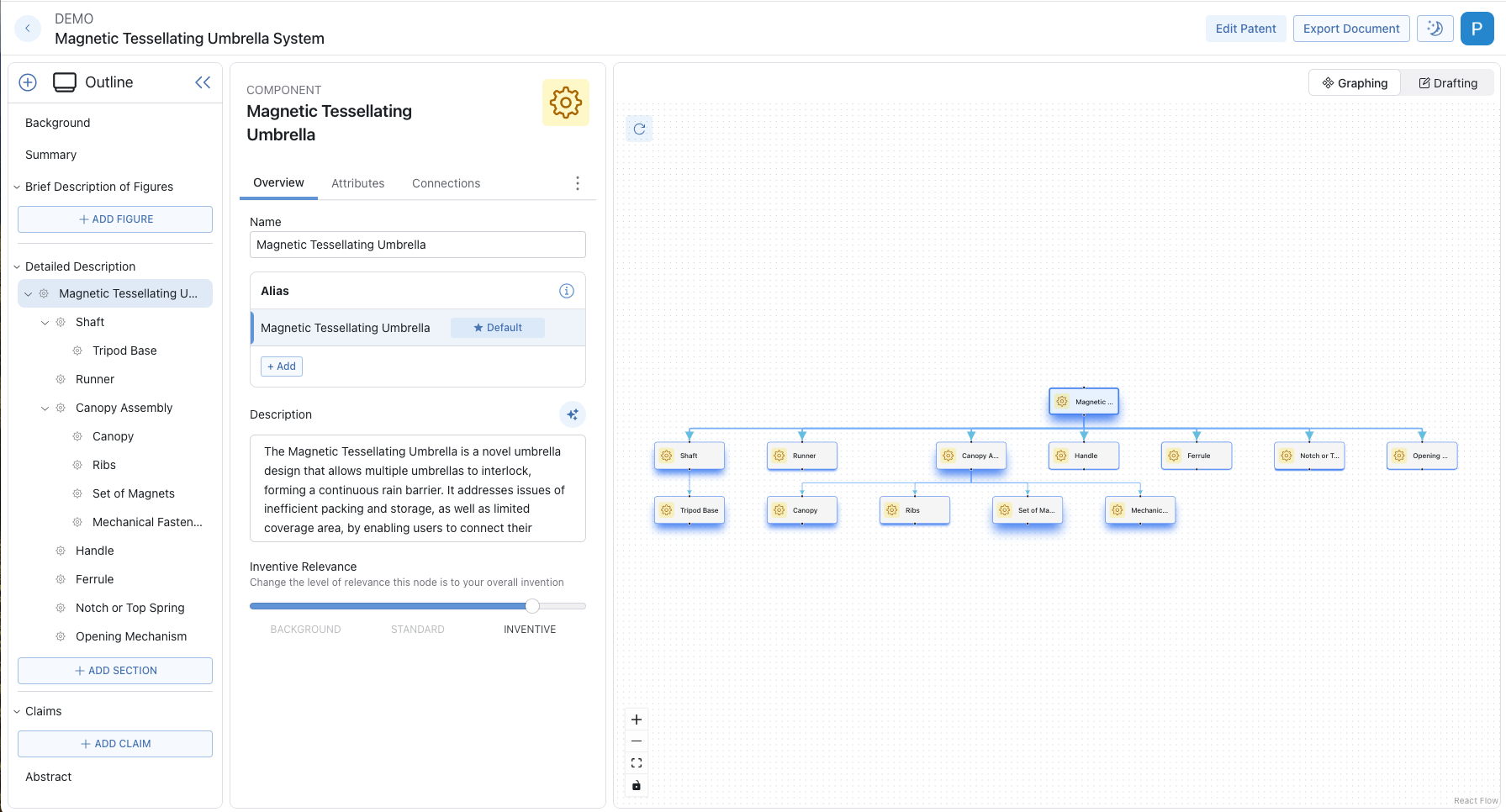Image resolution: width=1506 pixels, height=812 pixels.
Task: Select the Ribs node in graph
Action: (915, 510)
